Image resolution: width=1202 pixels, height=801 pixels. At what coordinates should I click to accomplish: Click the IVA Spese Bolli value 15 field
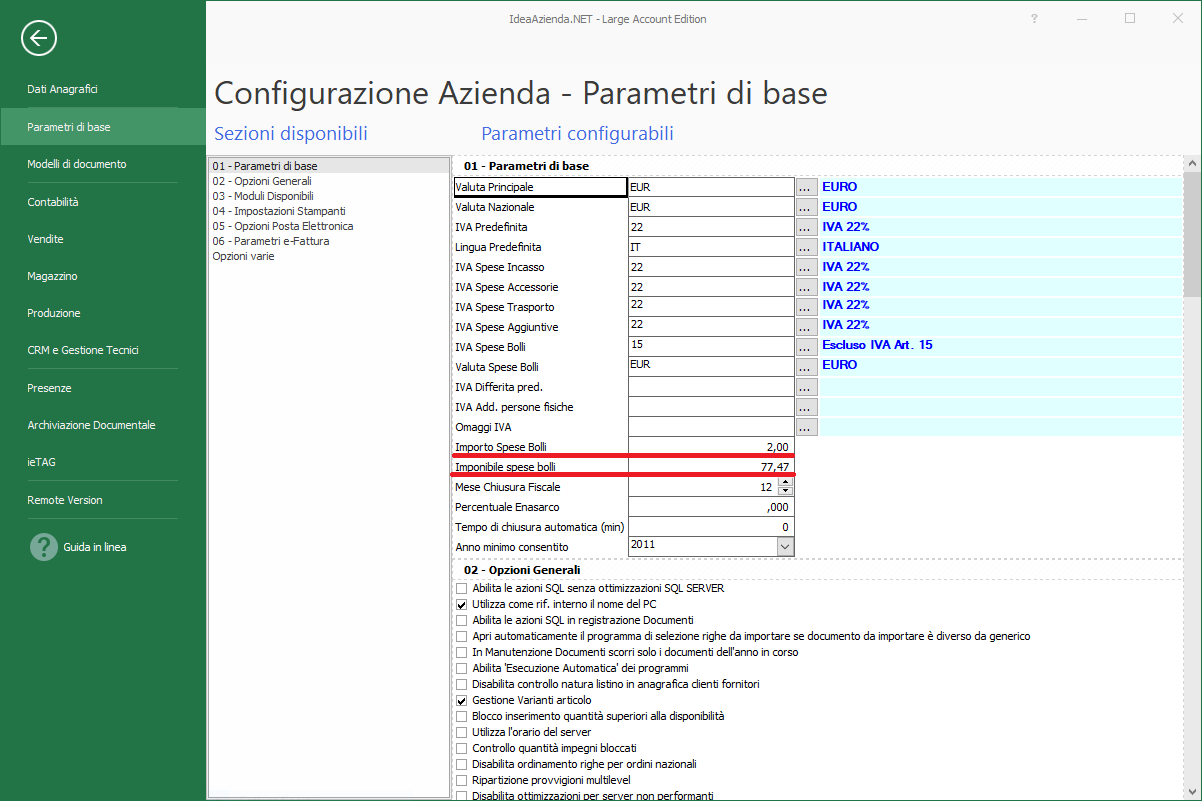[x=711, y=347]
